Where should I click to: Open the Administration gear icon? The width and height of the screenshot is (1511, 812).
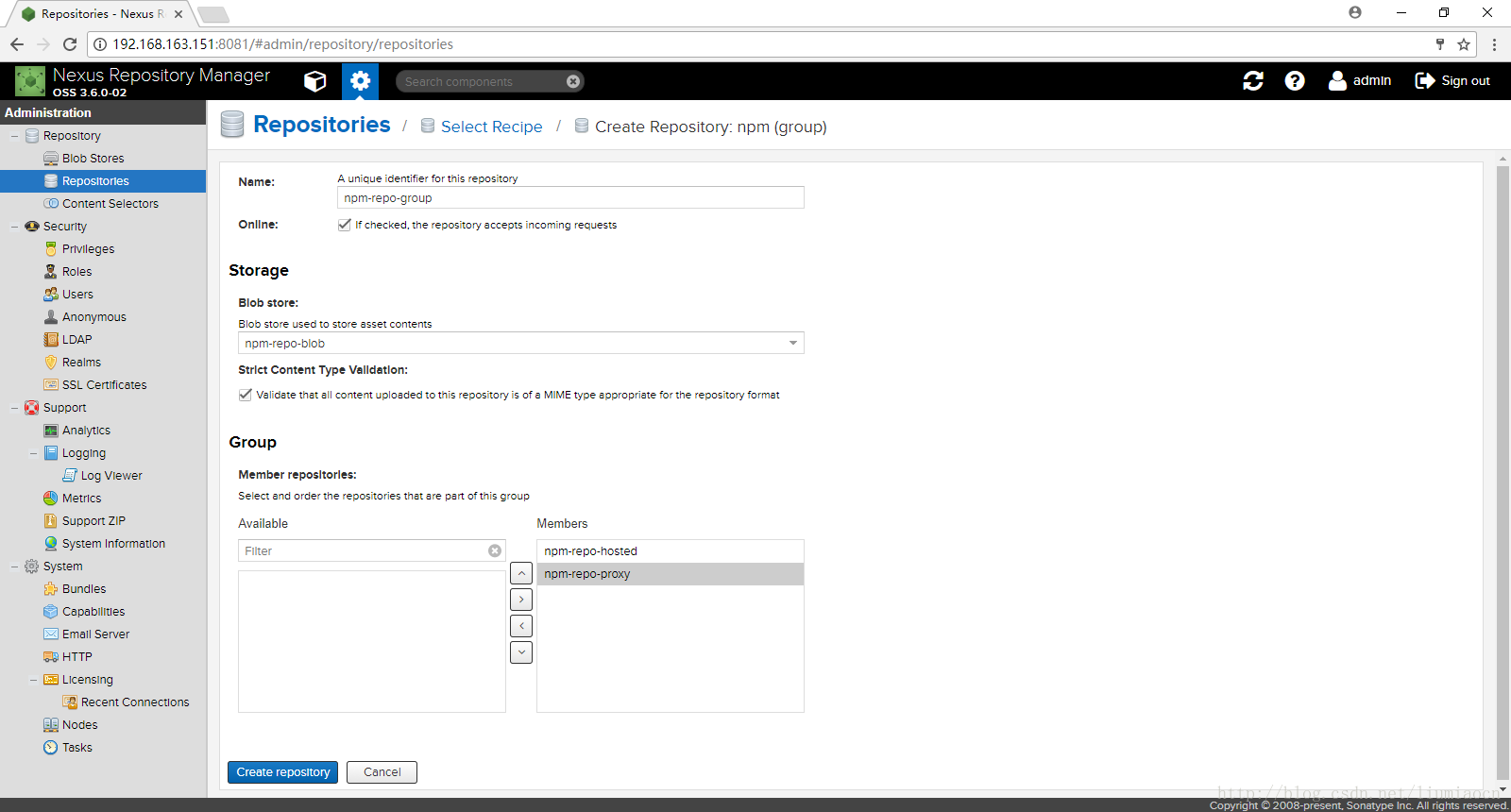pos(360,81)
